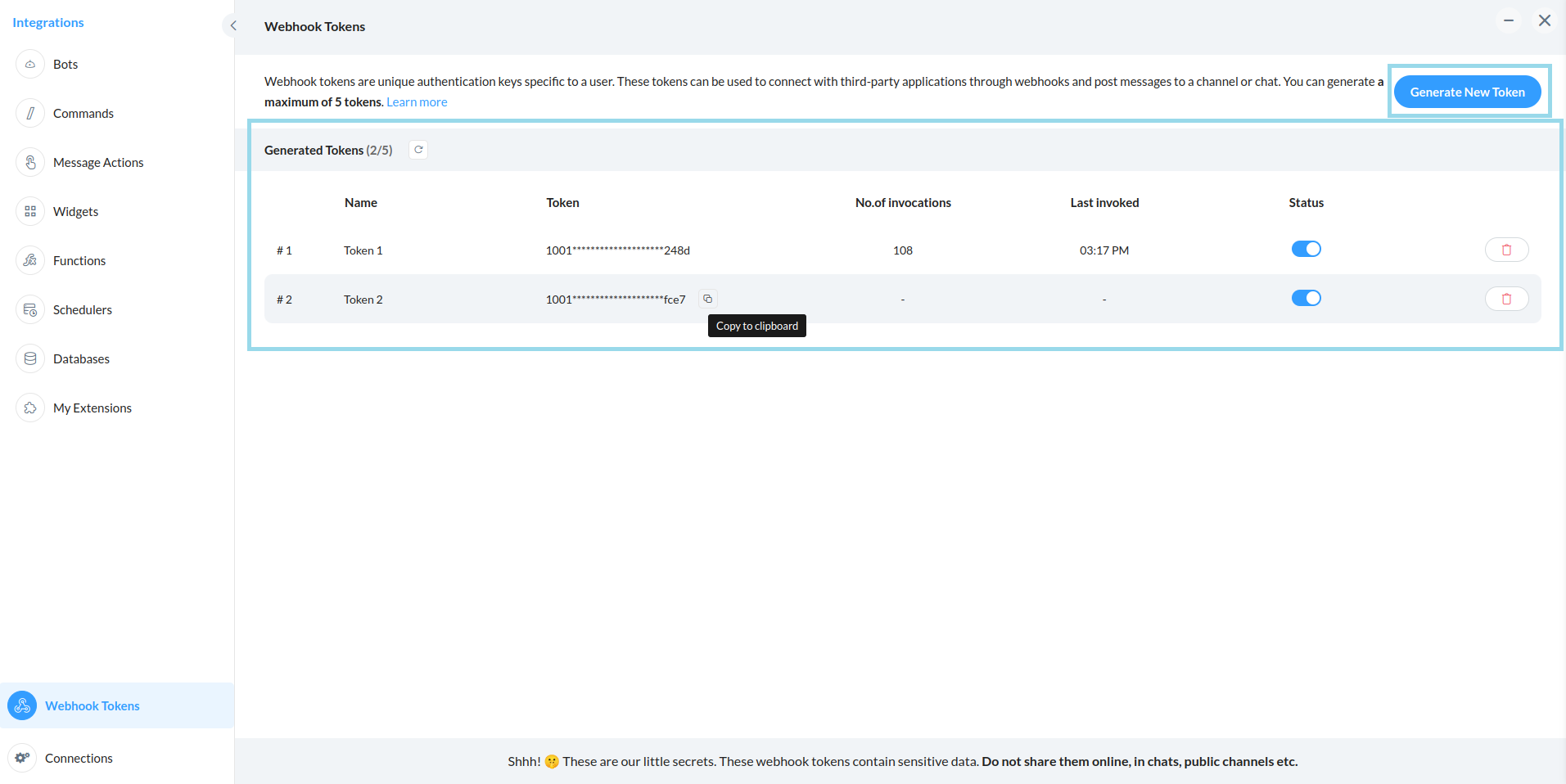1566x784 pixels.
Task: Minimize the Webhook Tokens panel
Action: click(1508, 20)
